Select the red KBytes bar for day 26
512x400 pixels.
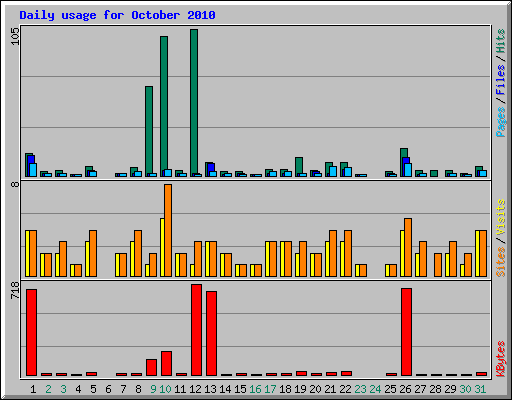point(406,332)
